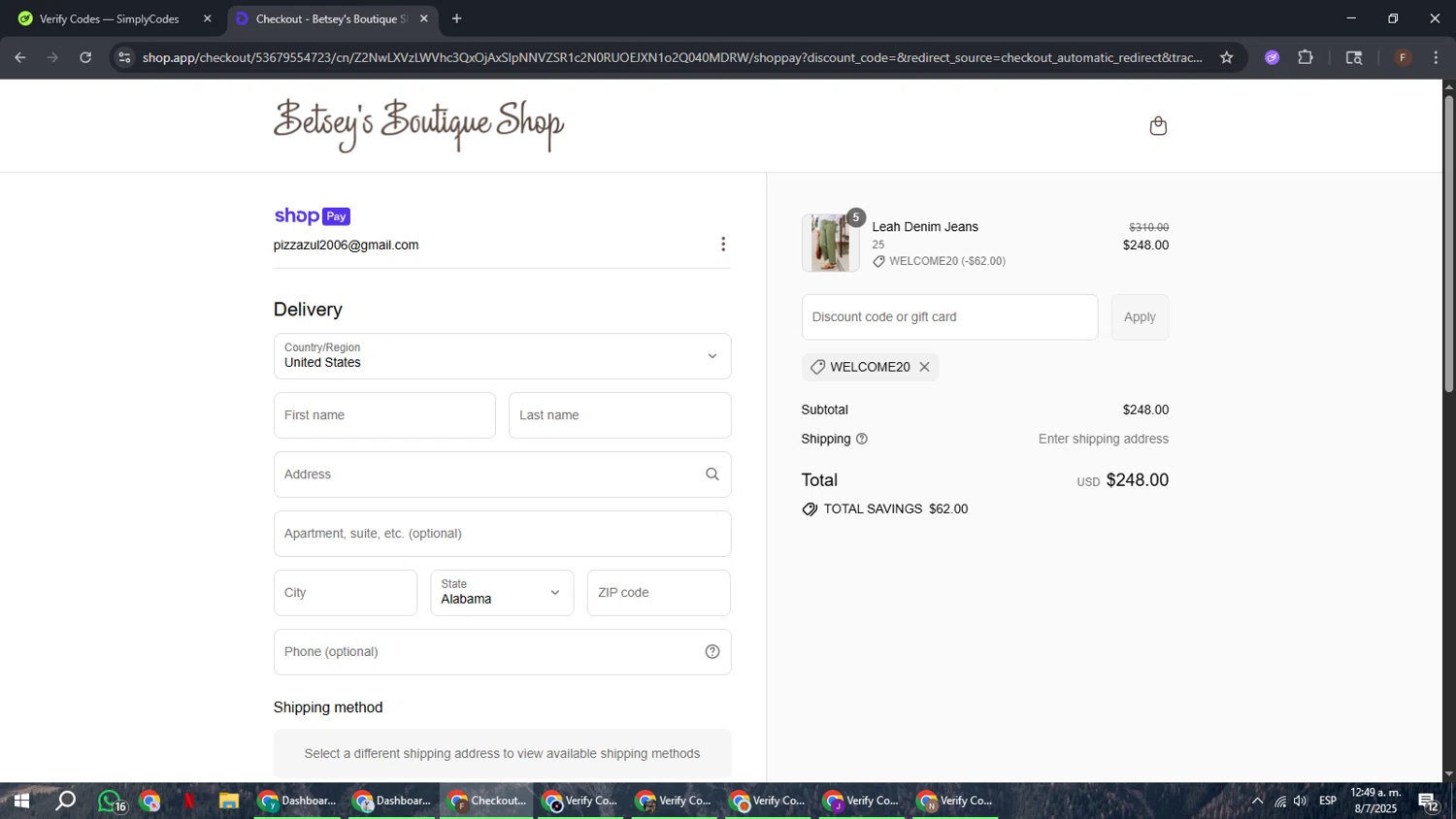Click the ZIP code field
Image resolution: width=1456 pixels, height=819 pixels.
coord(658,593)
